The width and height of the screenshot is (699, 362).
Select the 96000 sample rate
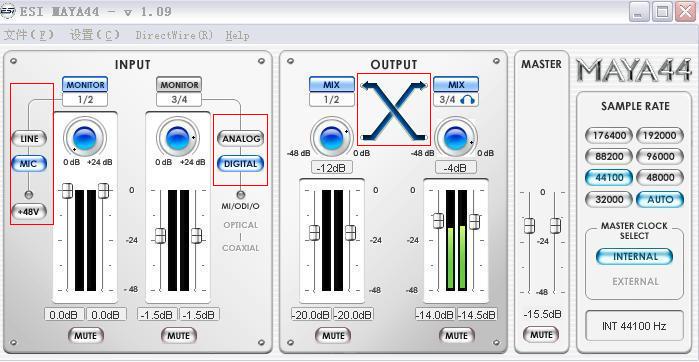[660, 156]
